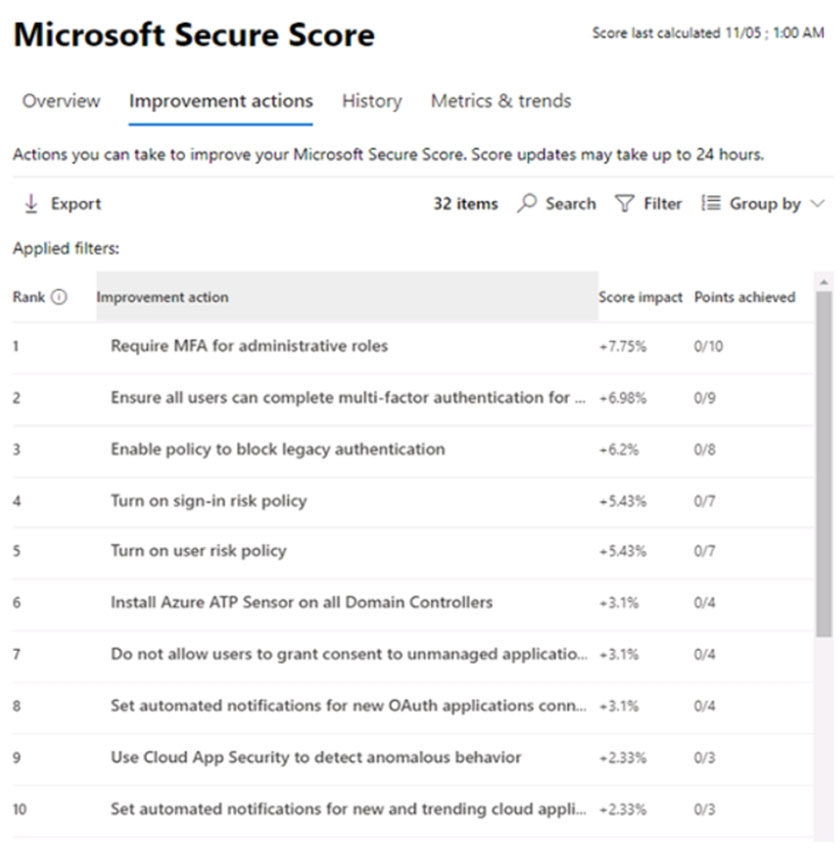This screenshot has width=840, height=860.
Task: Open Turn on sign-in risk policy action
Action: [x=208, y=501]
